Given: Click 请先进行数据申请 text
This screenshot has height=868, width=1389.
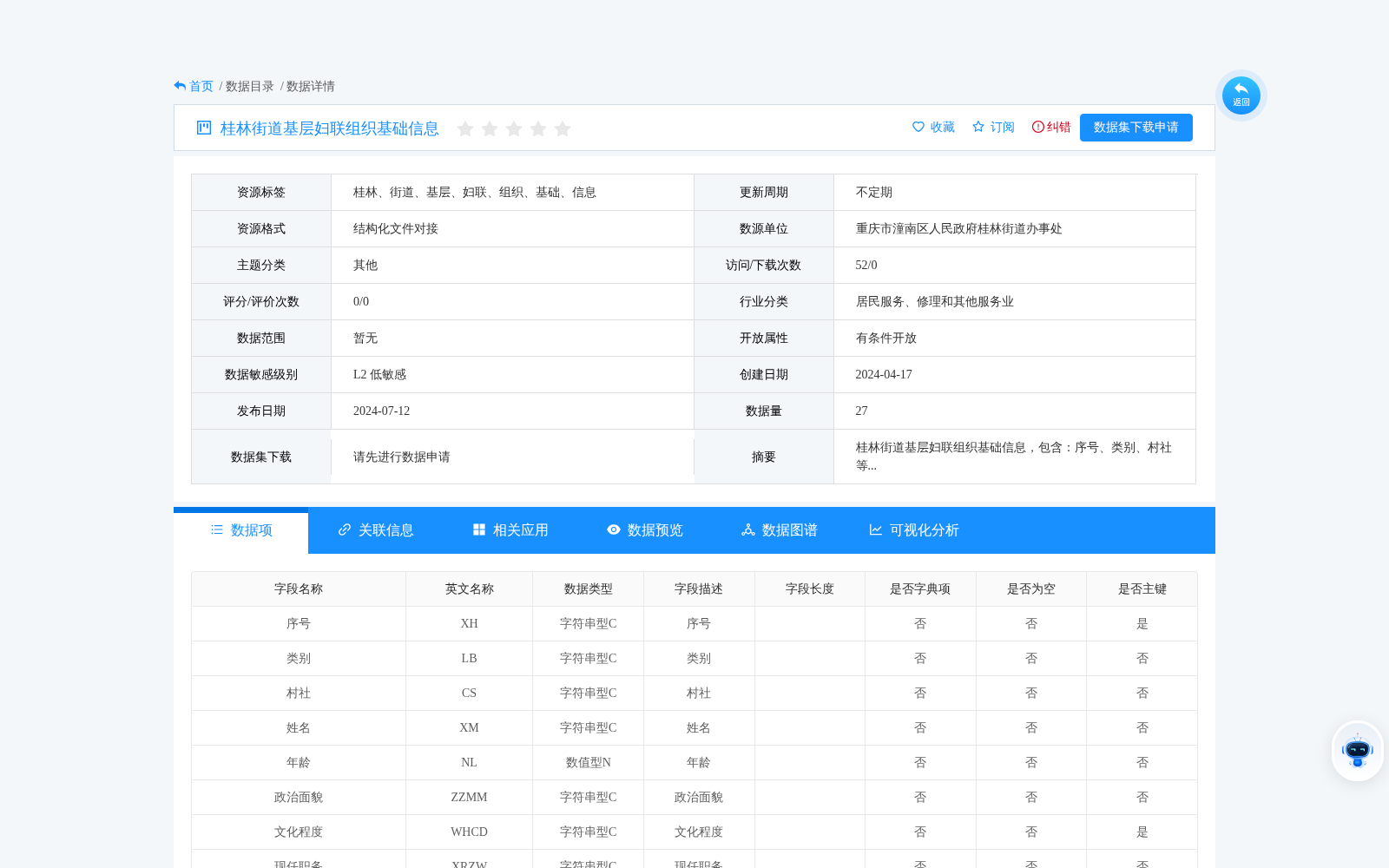Looking at the screenshot, I should (x=402, y=457).
